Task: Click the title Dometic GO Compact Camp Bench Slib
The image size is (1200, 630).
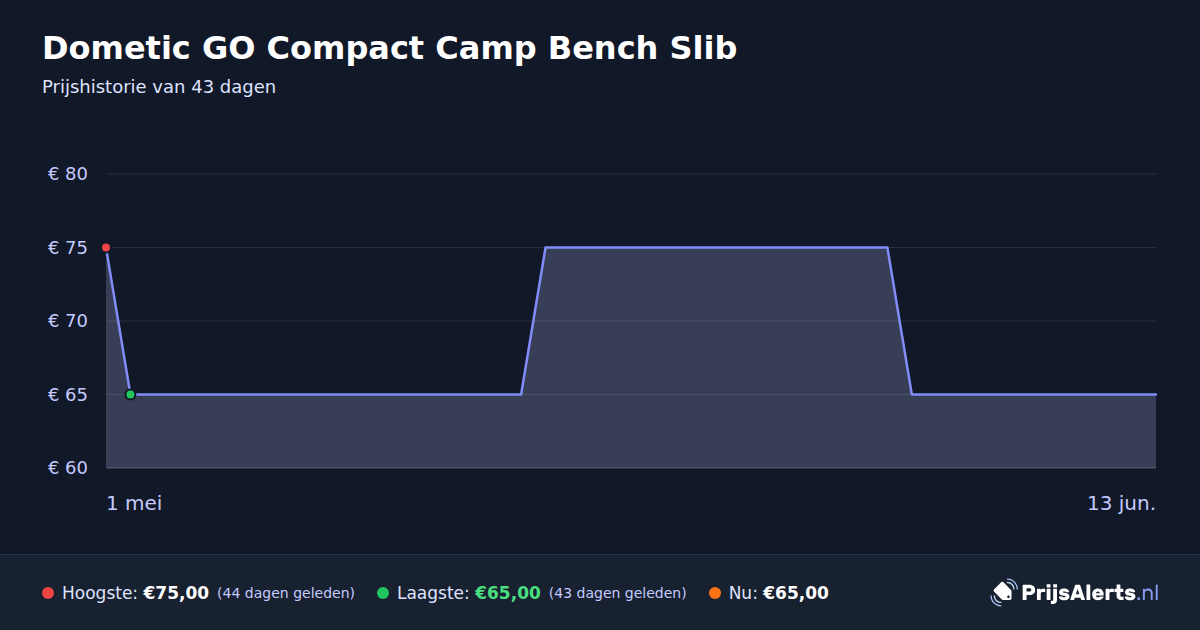Action: pos(390,48)
